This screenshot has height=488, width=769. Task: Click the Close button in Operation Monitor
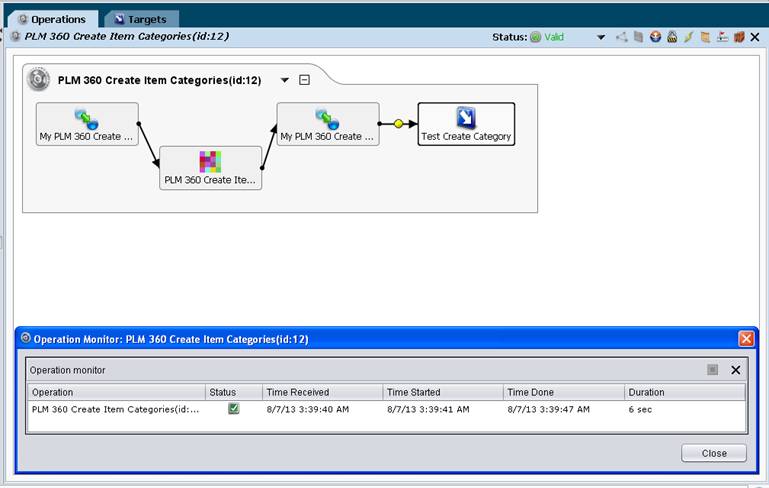pyautogui.click(x=714, y=453)
